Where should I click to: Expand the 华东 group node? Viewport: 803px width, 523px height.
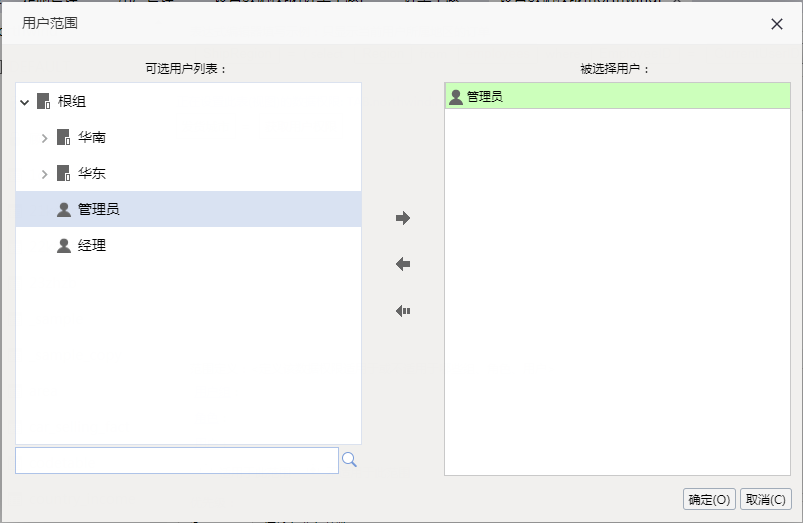point(45,174)
